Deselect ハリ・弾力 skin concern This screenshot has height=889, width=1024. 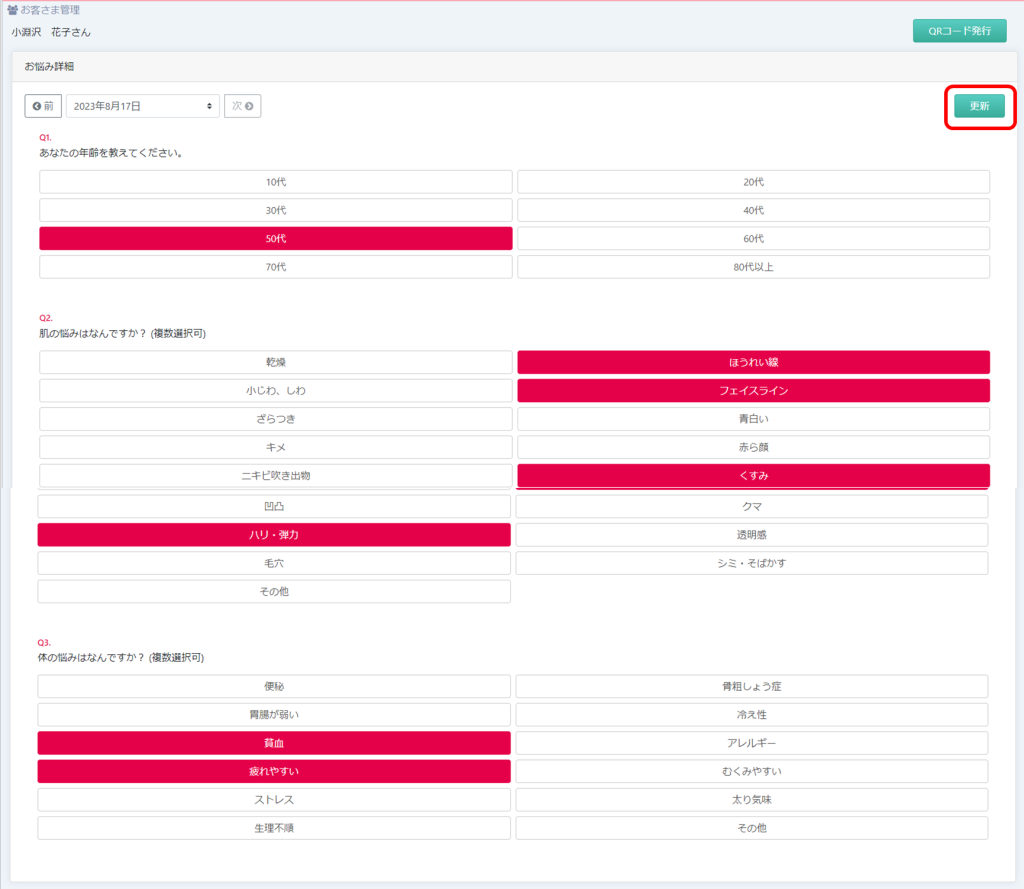[274, 535]
